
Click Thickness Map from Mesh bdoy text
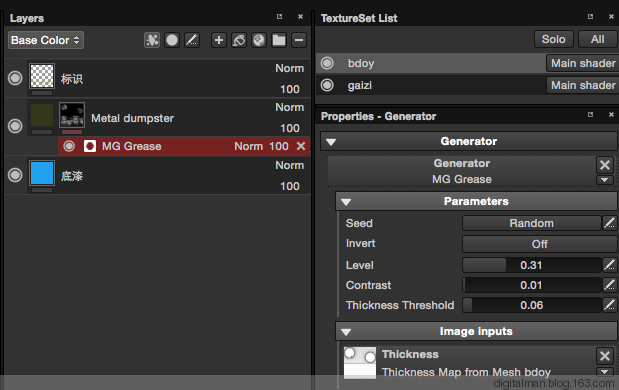[466, 372]
